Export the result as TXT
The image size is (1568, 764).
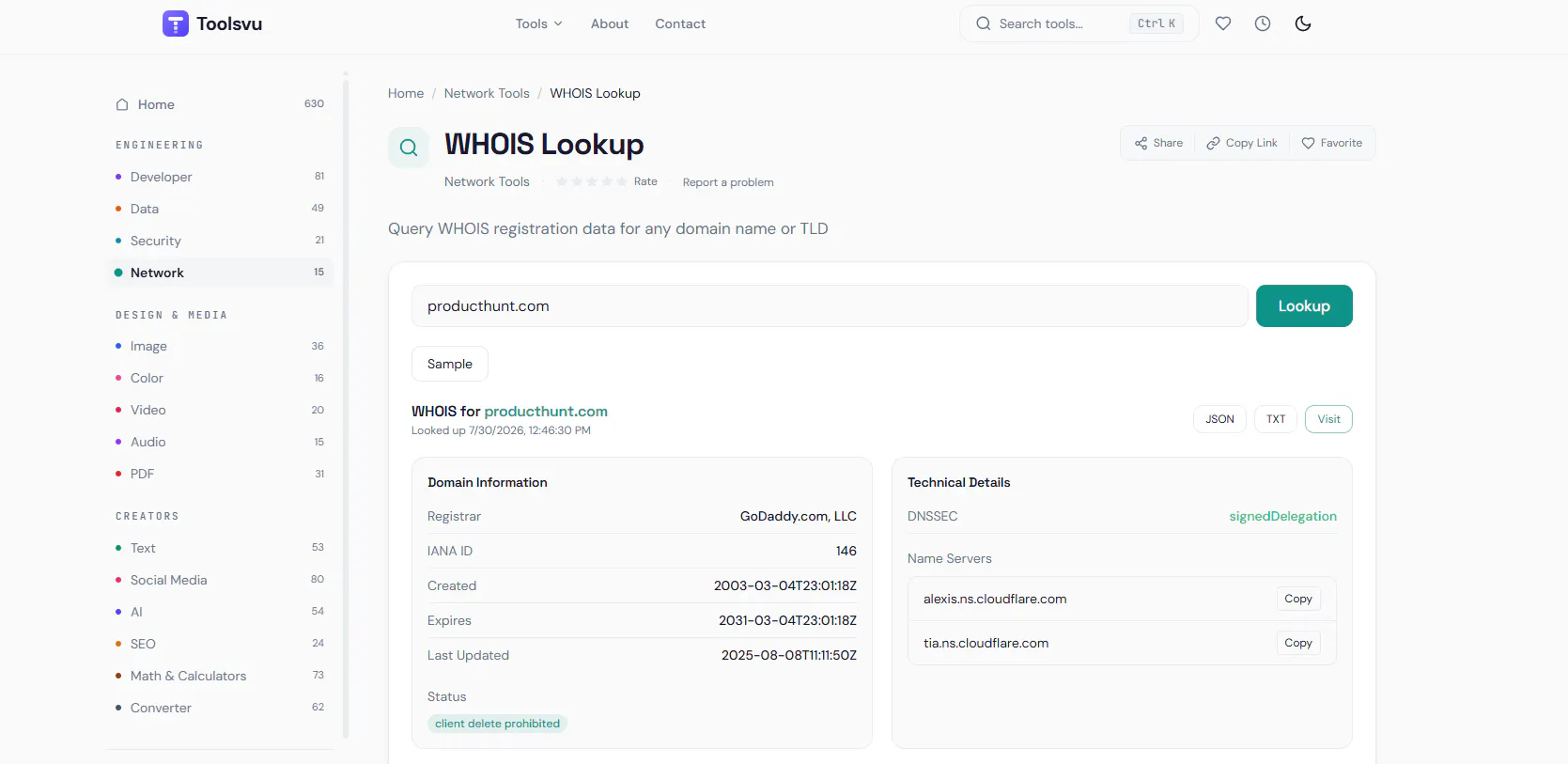(x=1276, y=419)
